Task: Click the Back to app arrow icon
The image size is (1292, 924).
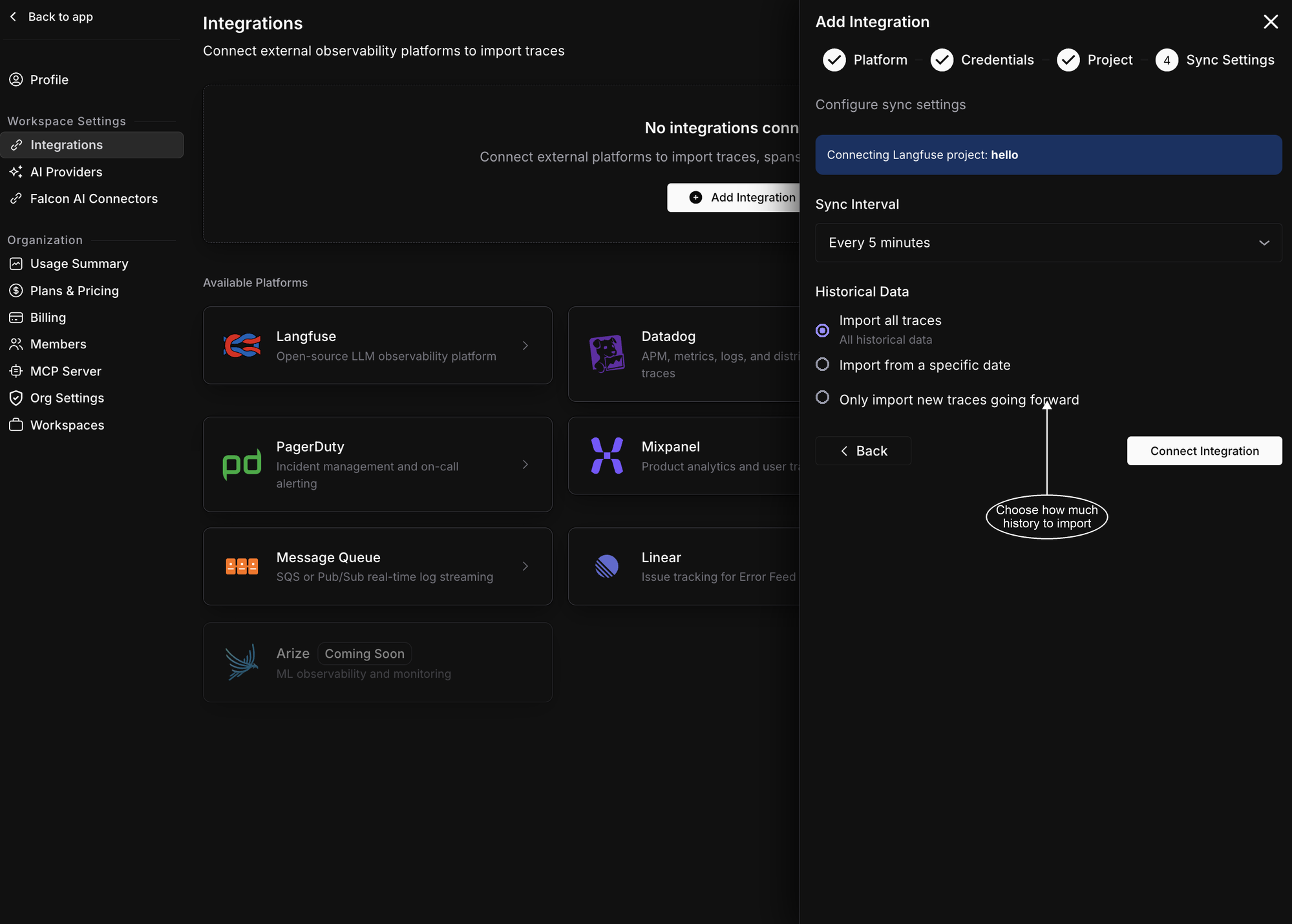Action: (14, 17)
